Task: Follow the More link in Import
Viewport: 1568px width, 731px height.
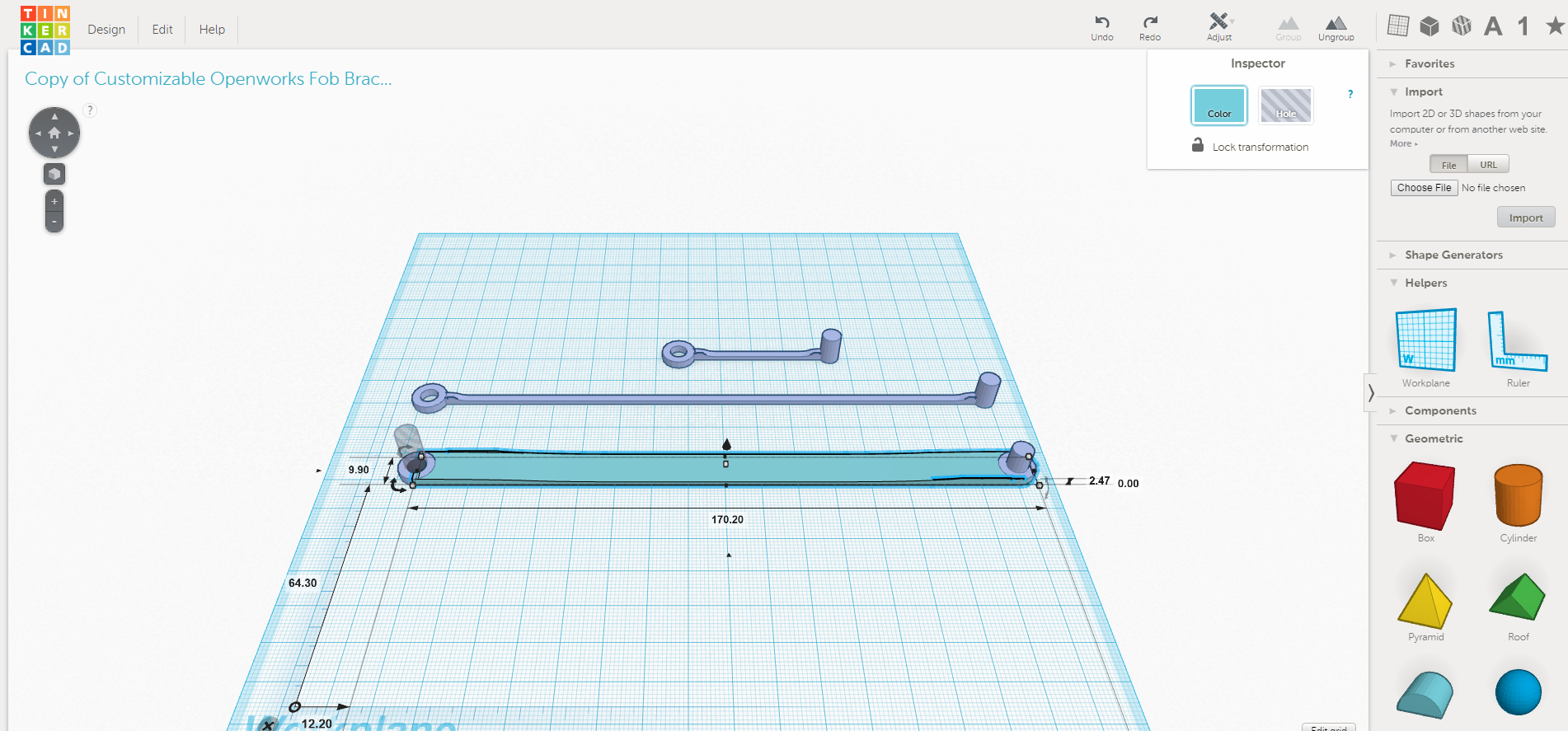Action: click(x=1403, y=143)
